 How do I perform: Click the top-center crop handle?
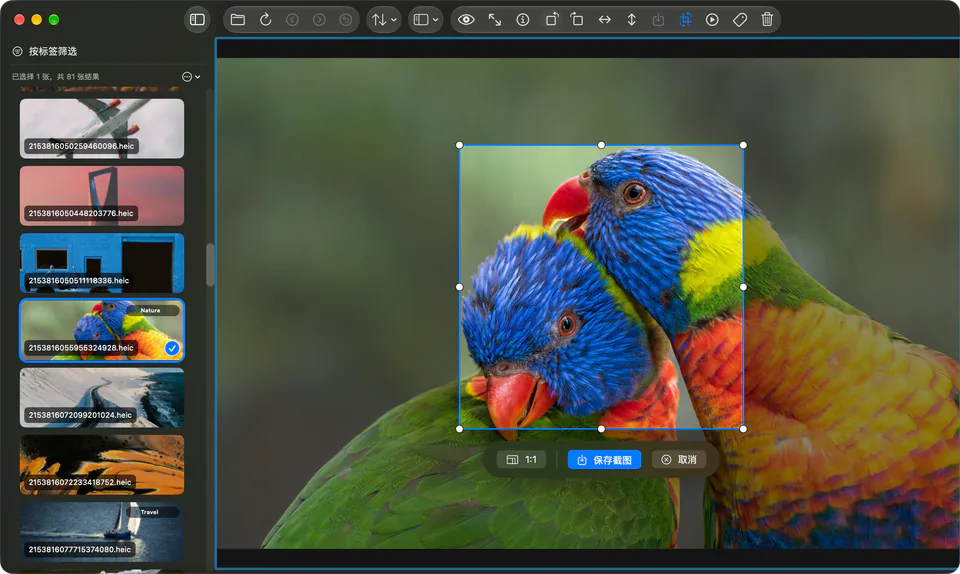[x=601, y=145]
